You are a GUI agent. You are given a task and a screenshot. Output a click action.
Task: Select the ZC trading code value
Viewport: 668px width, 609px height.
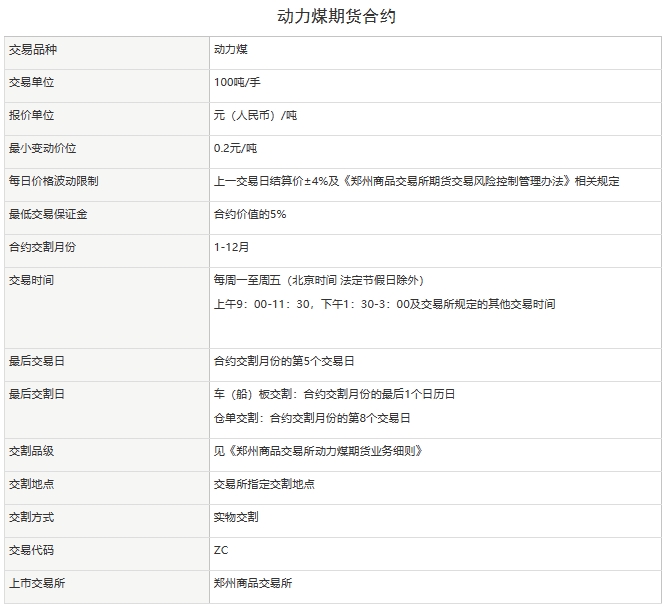[221, 550]
